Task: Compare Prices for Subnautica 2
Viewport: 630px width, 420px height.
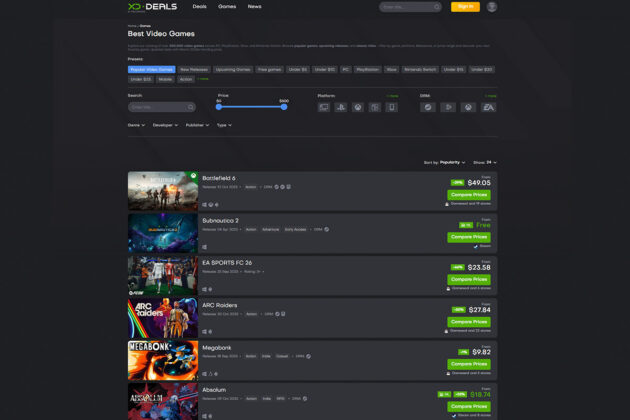Action: point(469,237)
